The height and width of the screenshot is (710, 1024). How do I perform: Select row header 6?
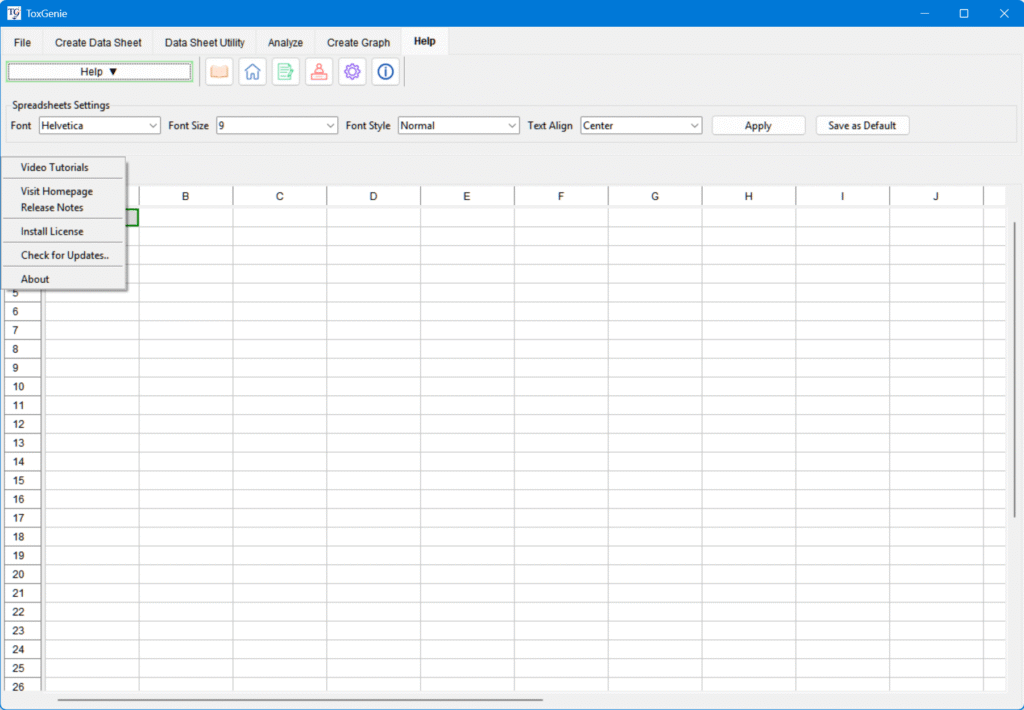click(x=23, y=312)
